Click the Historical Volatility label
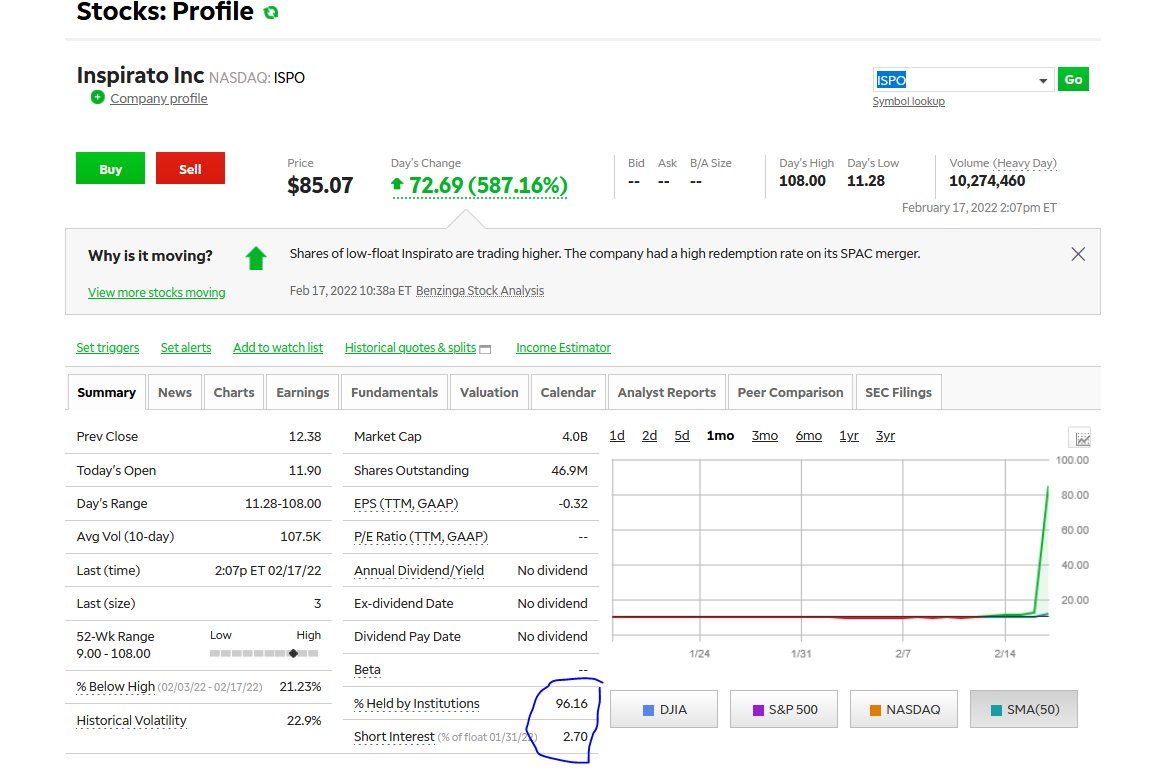 pos(131,721)
